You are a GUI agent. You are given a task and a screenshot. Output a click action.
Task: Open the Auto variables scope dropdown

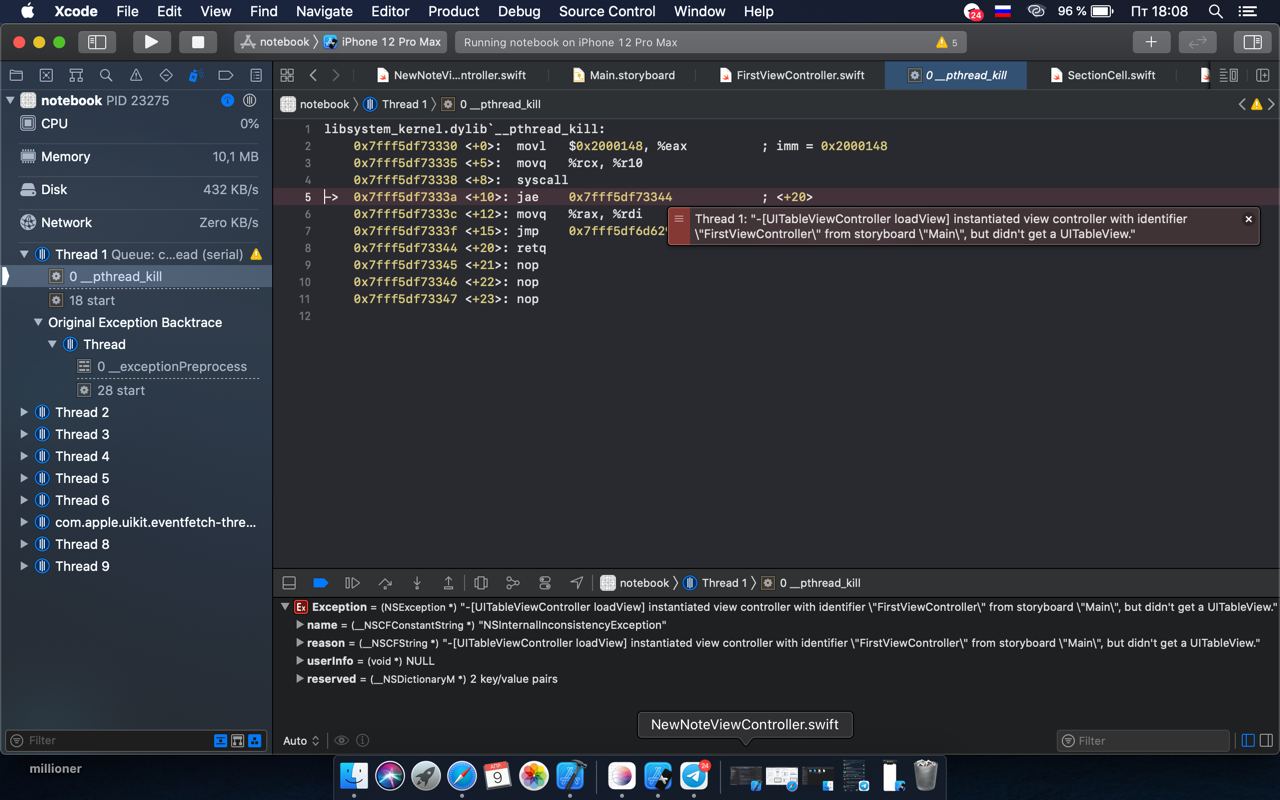pos(301,741)
